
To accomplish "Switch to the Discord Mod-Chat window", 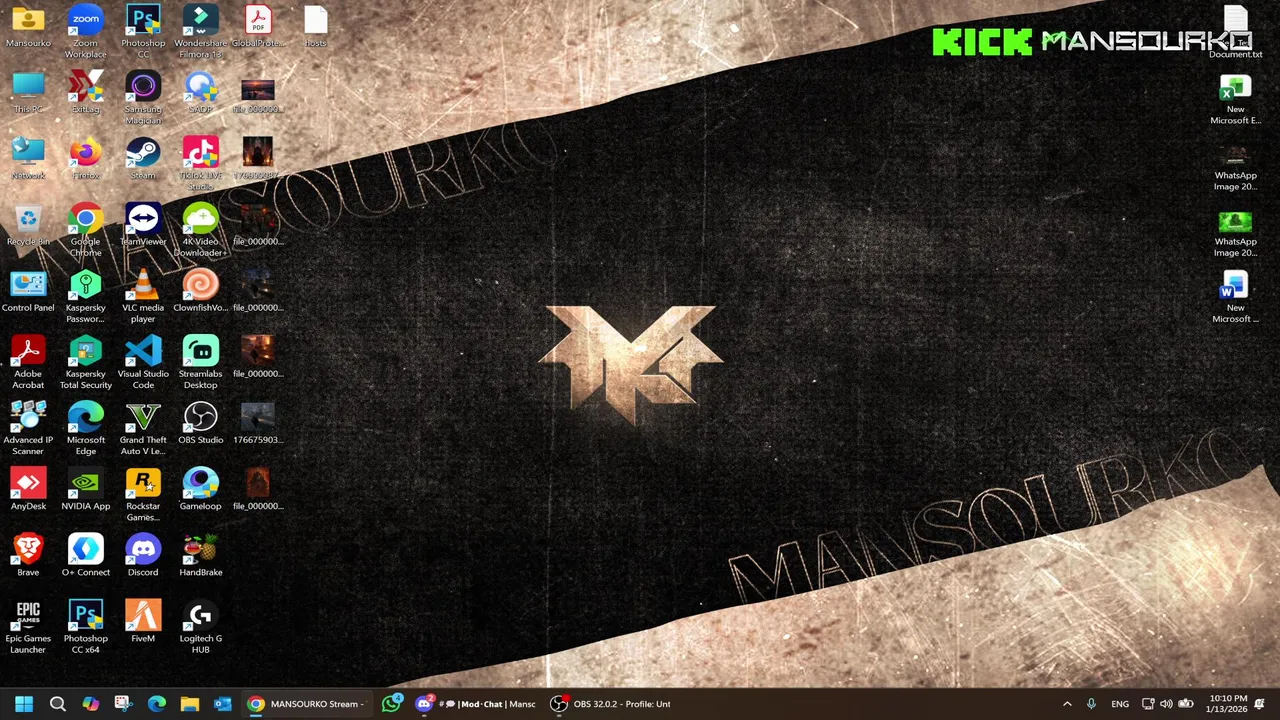I will click(x=477, y=704).
